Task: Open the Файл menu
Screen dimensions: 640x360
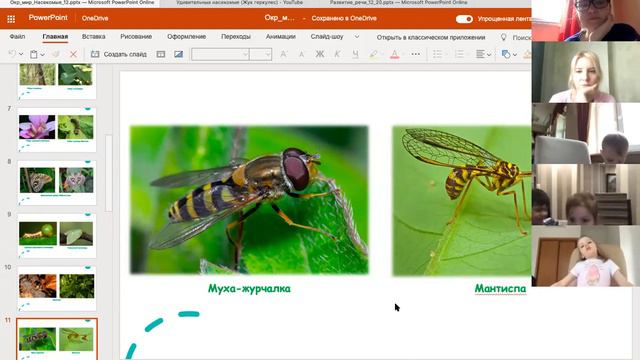Action: tap(17, 37)
